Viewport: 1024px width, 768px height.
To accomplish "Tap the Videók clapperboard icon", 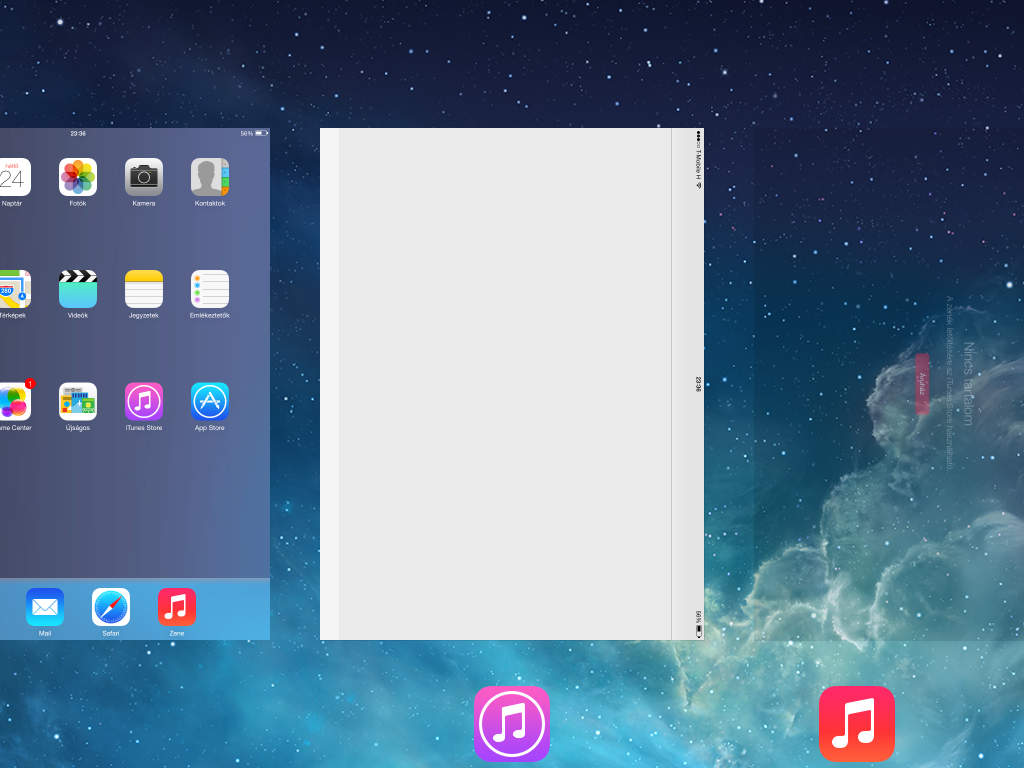I will (x=78, y=289).
